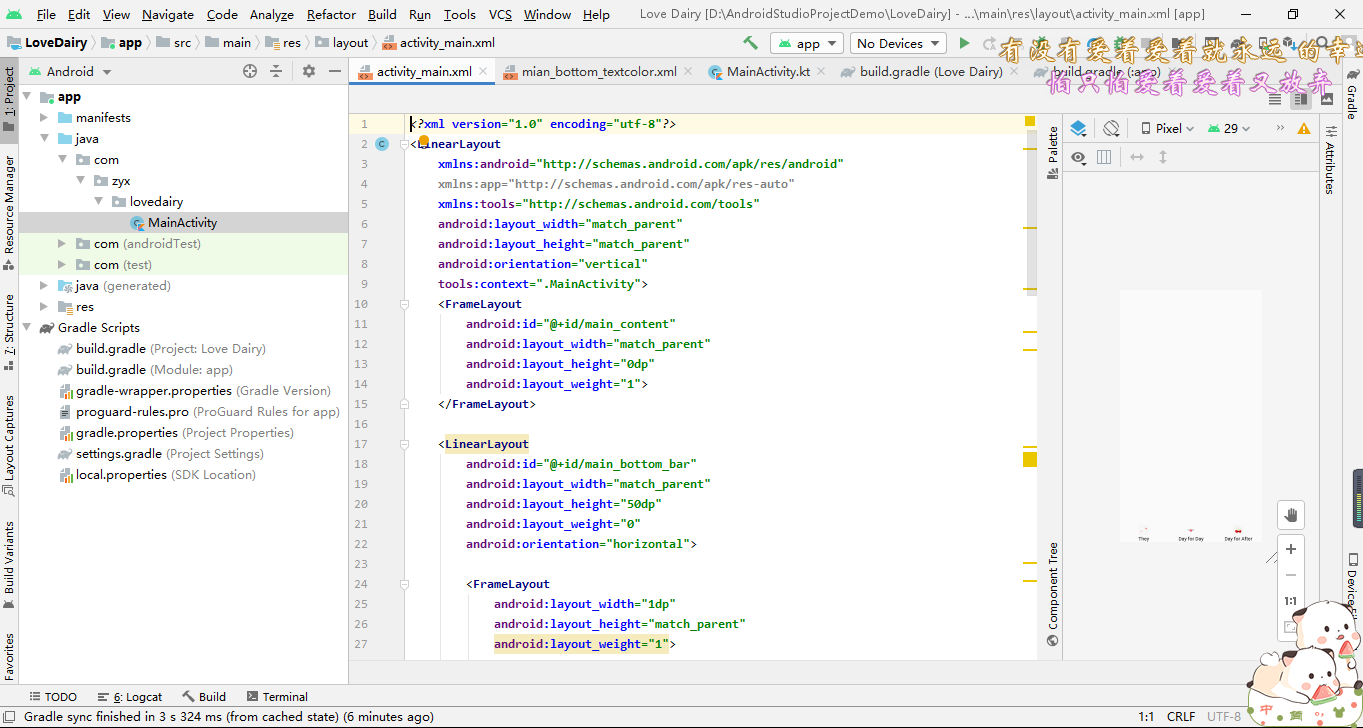Image resolution: width=1363 pixels, height=728 pixels.
Task: Switch to build.gradle (Love Dairy) tab
Action: (930, 71)
